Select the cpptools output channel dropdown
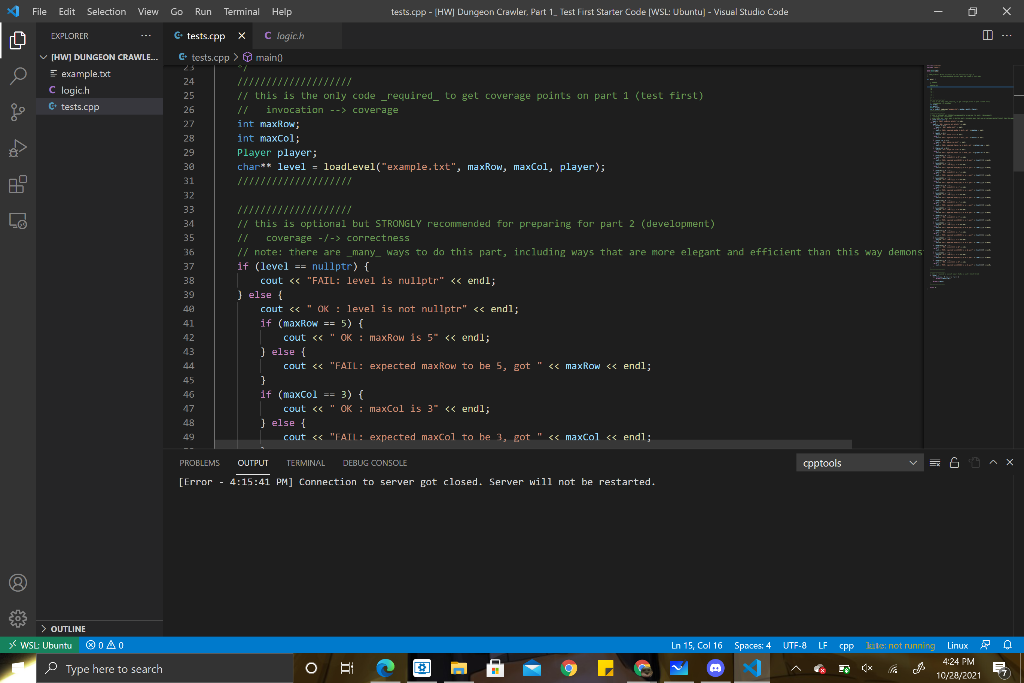 [x=859, y=463]
